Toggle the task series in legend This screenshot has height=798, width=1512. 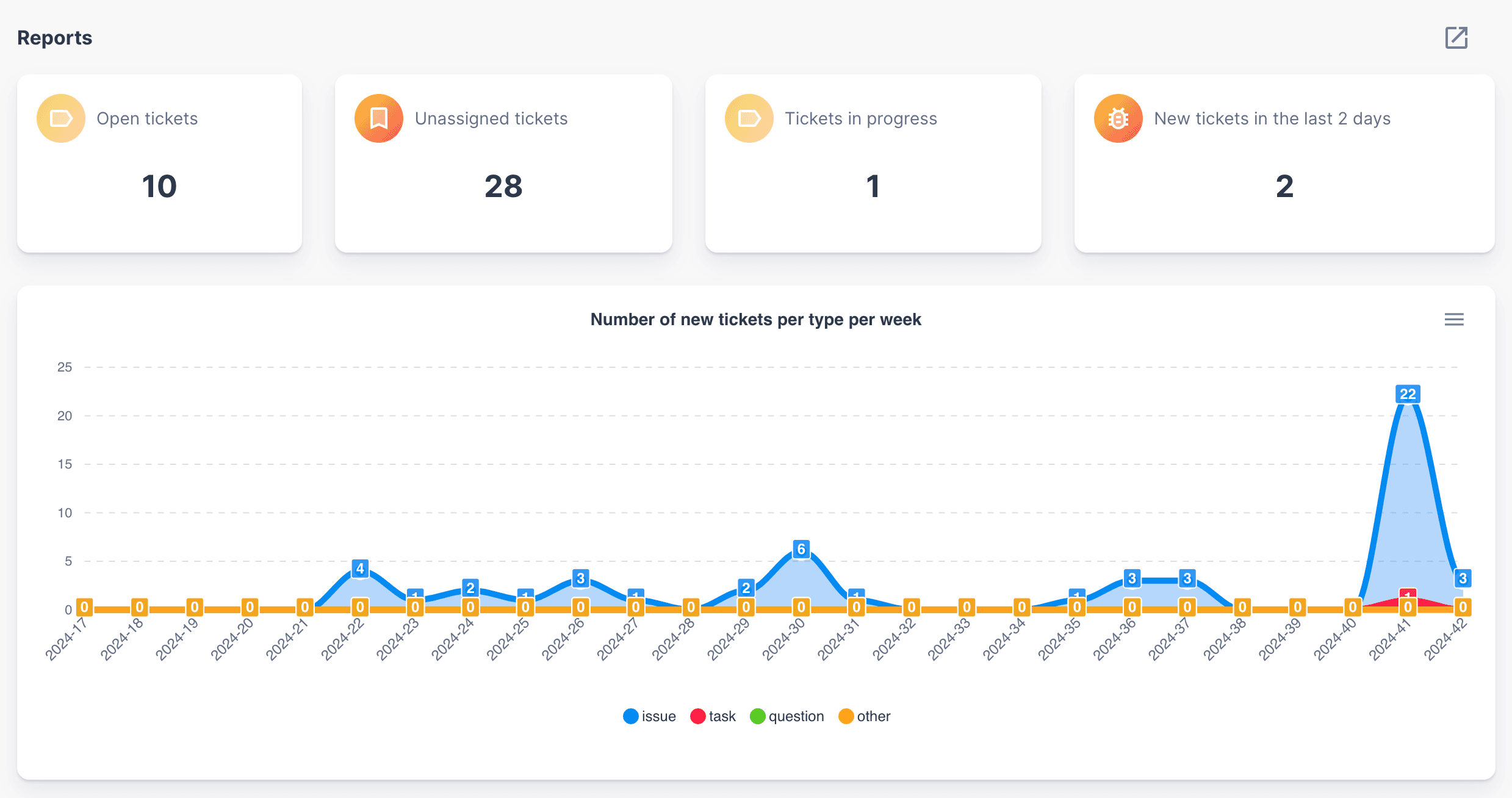[722, 716]
